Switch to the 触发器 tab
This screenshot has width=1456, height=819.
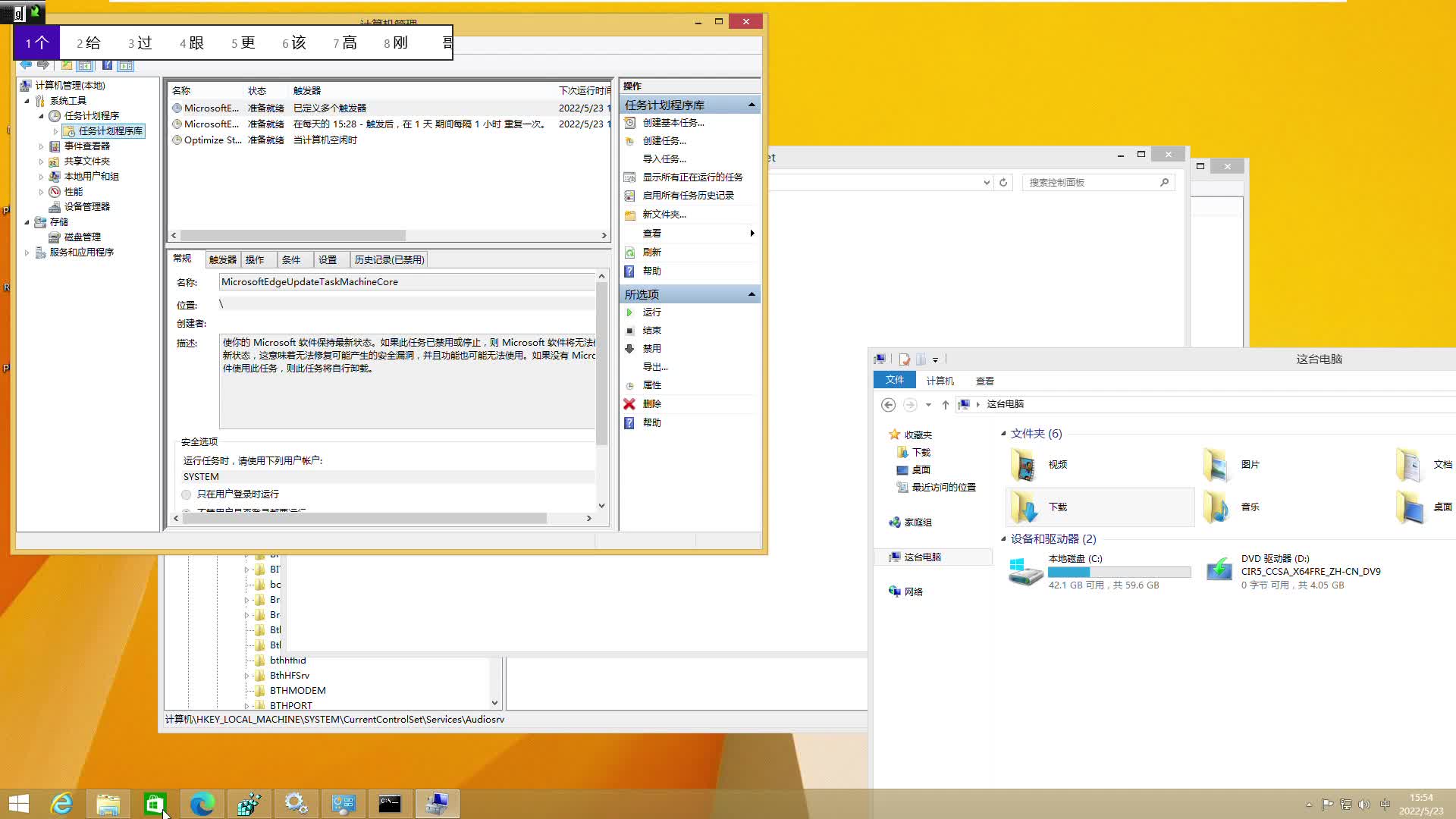click(221, 259)
